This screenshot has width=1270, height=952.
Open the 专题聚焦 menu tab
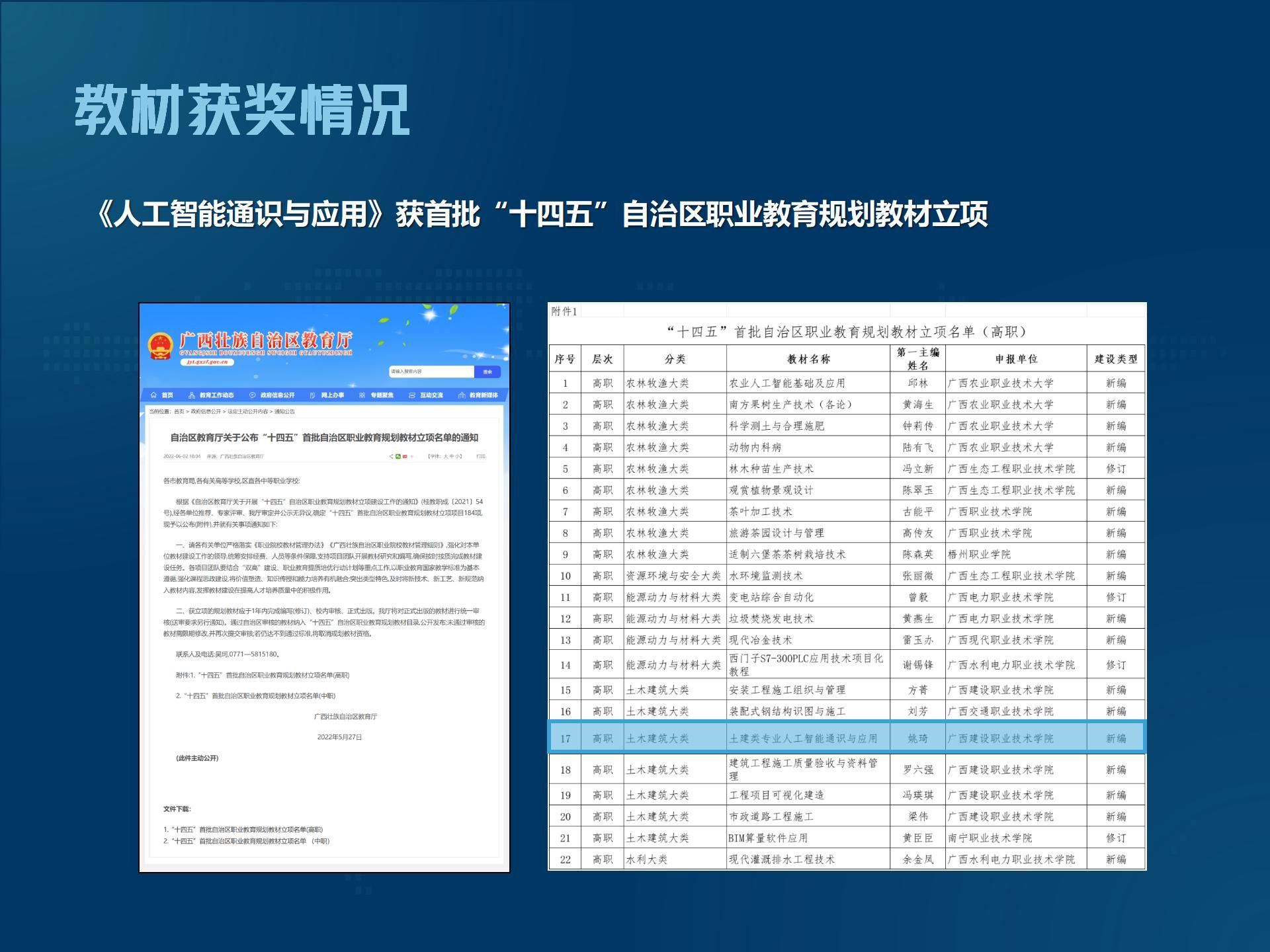[x=382, y=395]
